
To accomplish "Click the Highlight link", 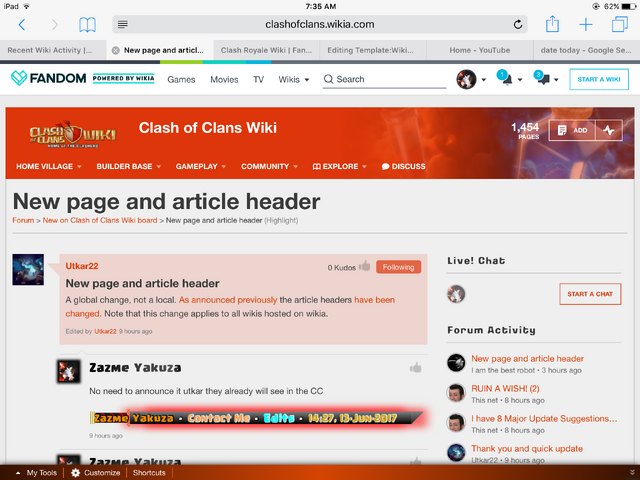I will [281, 220].
